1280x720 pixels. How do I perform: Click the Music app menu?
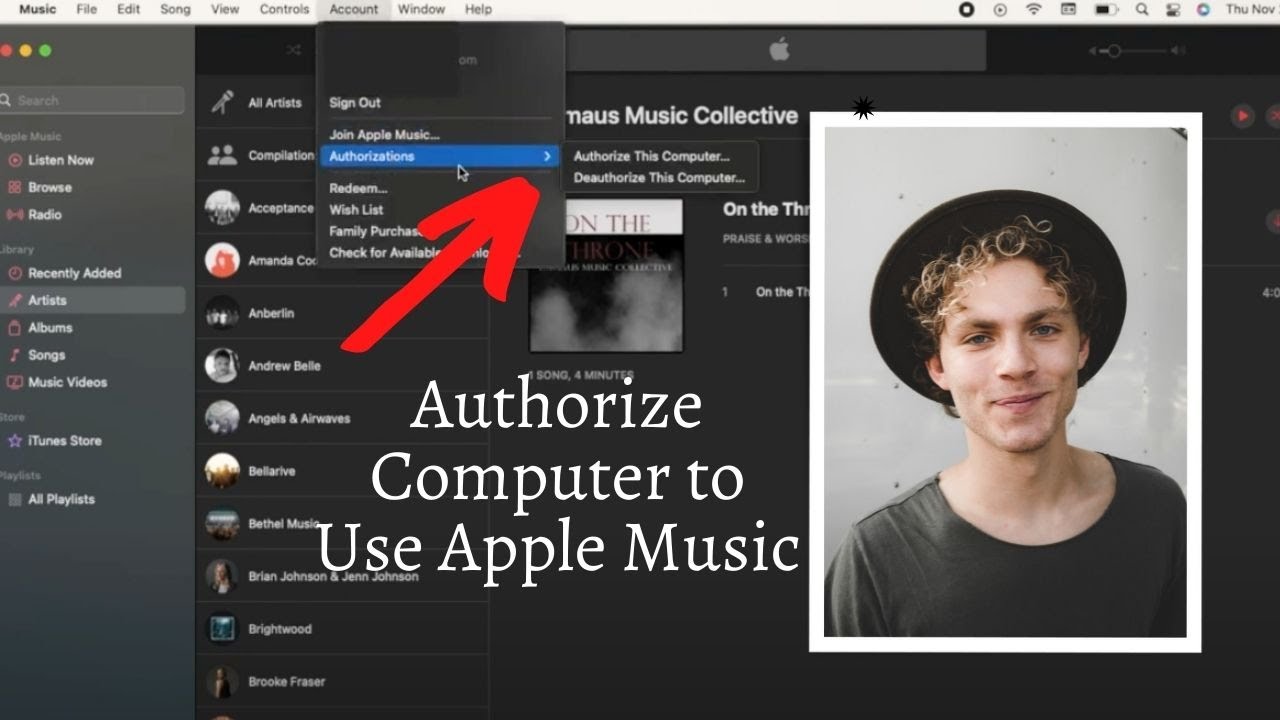[38, 9]
